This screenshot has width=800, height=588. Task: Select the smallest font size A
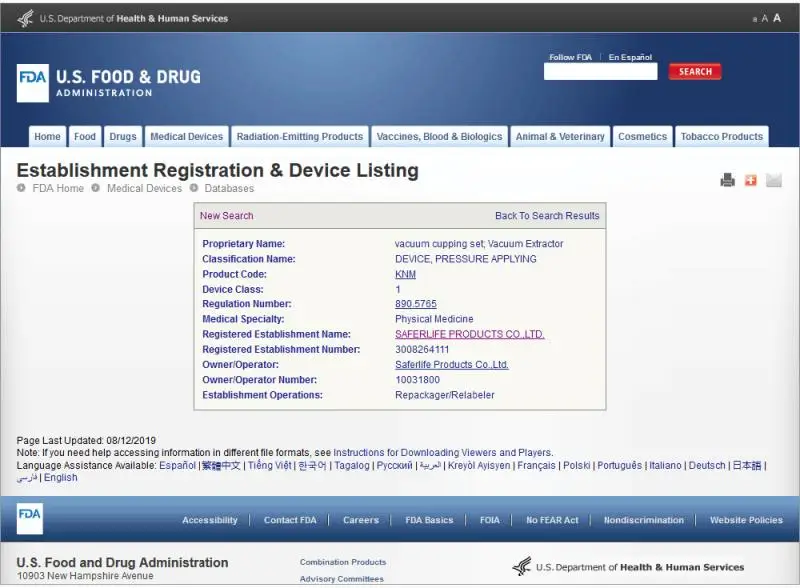tap(755, 19)
